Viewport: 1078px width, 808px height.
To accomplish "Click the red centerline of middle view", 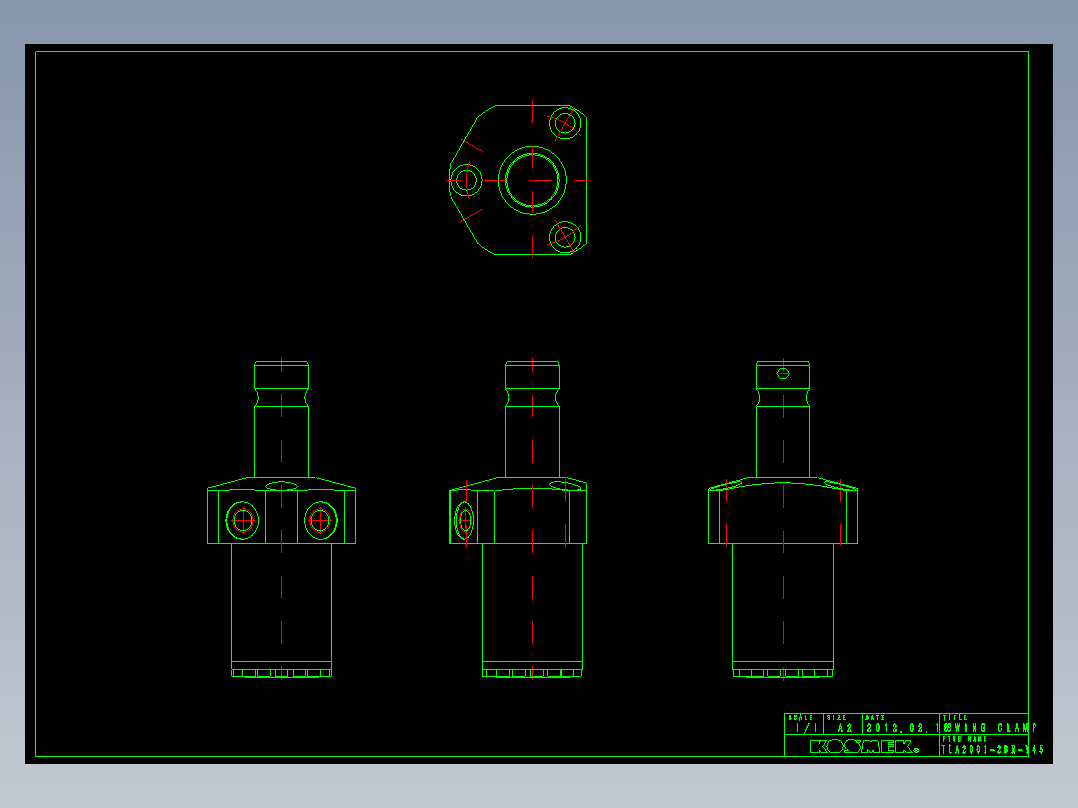I will pyautogui.click(x=532, y=519).
